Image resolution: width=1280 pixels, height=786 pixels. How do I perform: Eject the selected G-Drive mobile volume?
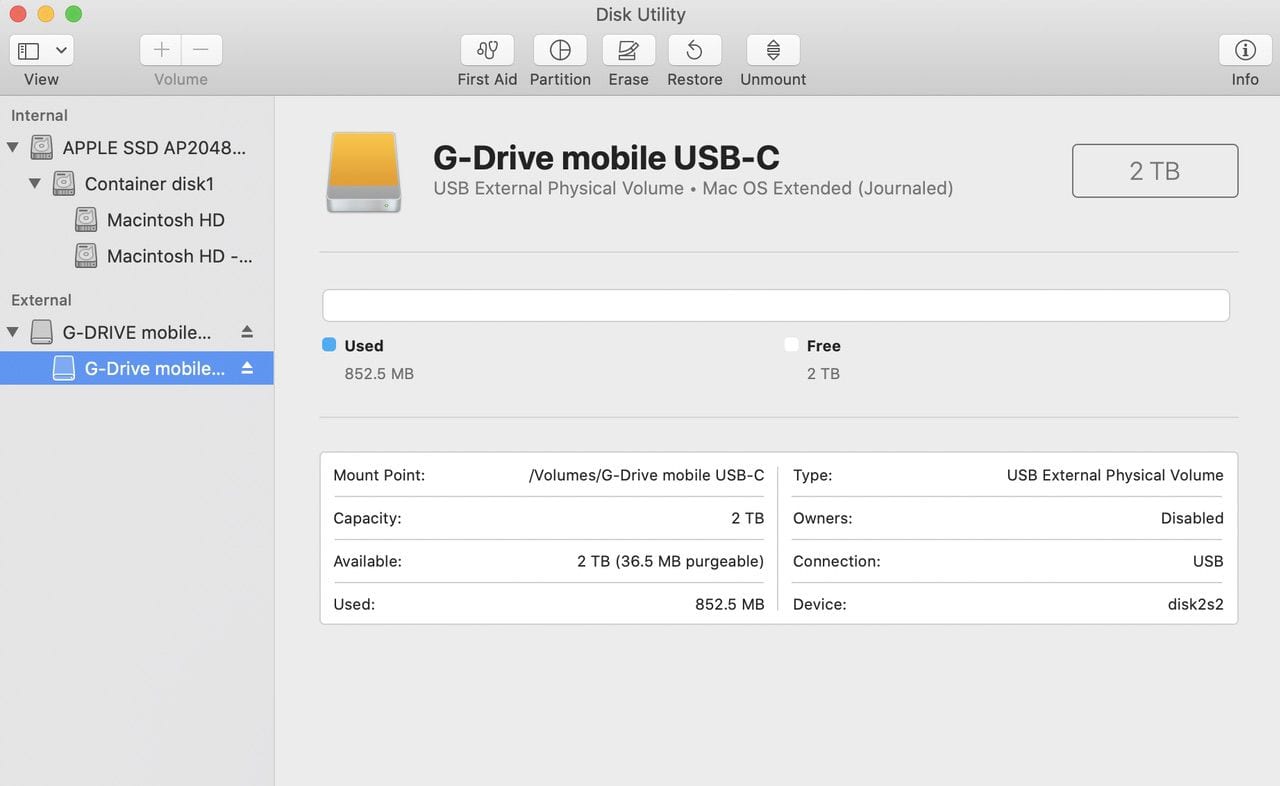click(x=247, y=369)
